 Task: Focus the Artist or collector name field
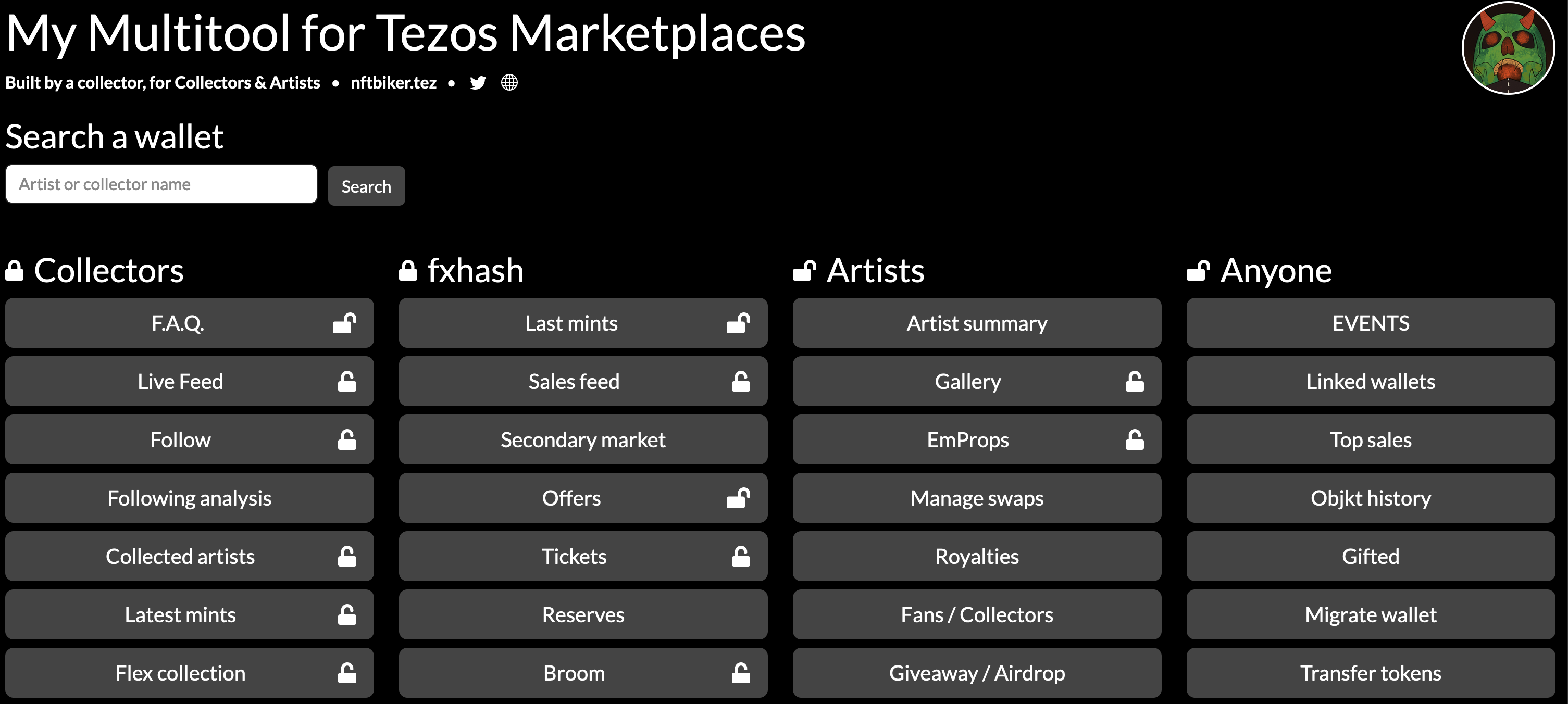click(x=161, y=184)
